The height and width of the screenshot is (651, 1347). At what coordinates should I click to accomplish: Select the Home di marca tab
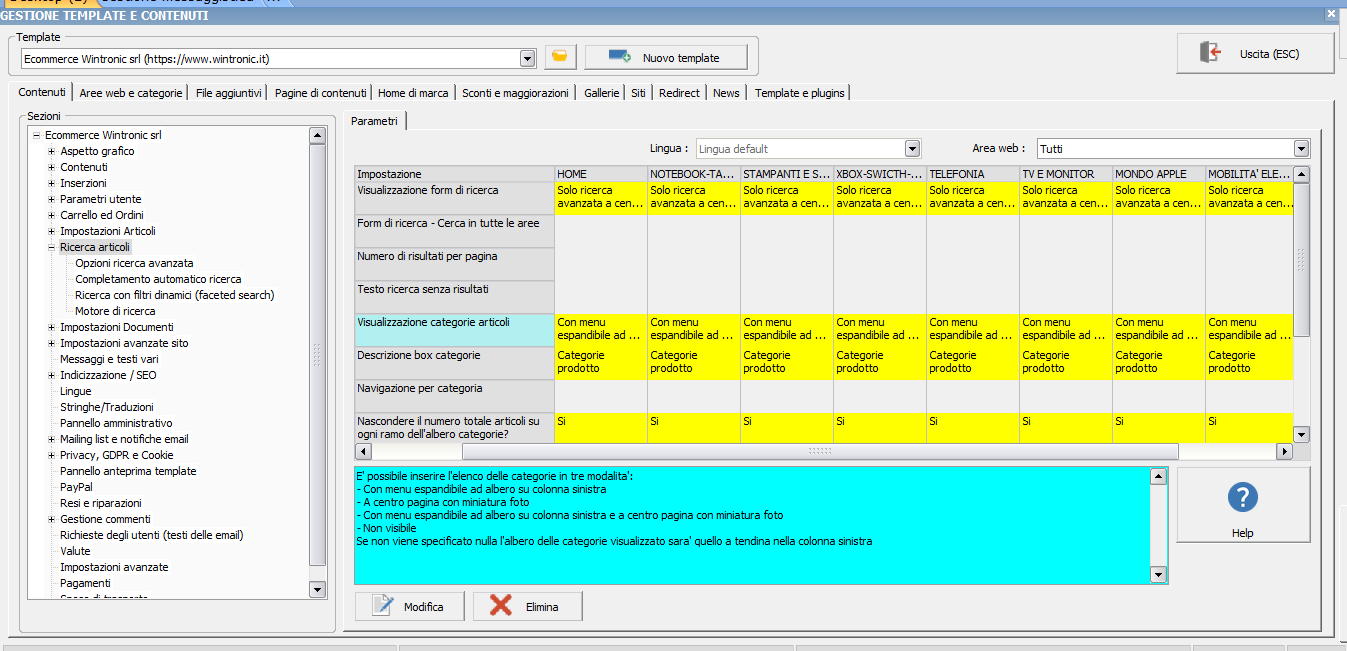[x=413, y=93]
